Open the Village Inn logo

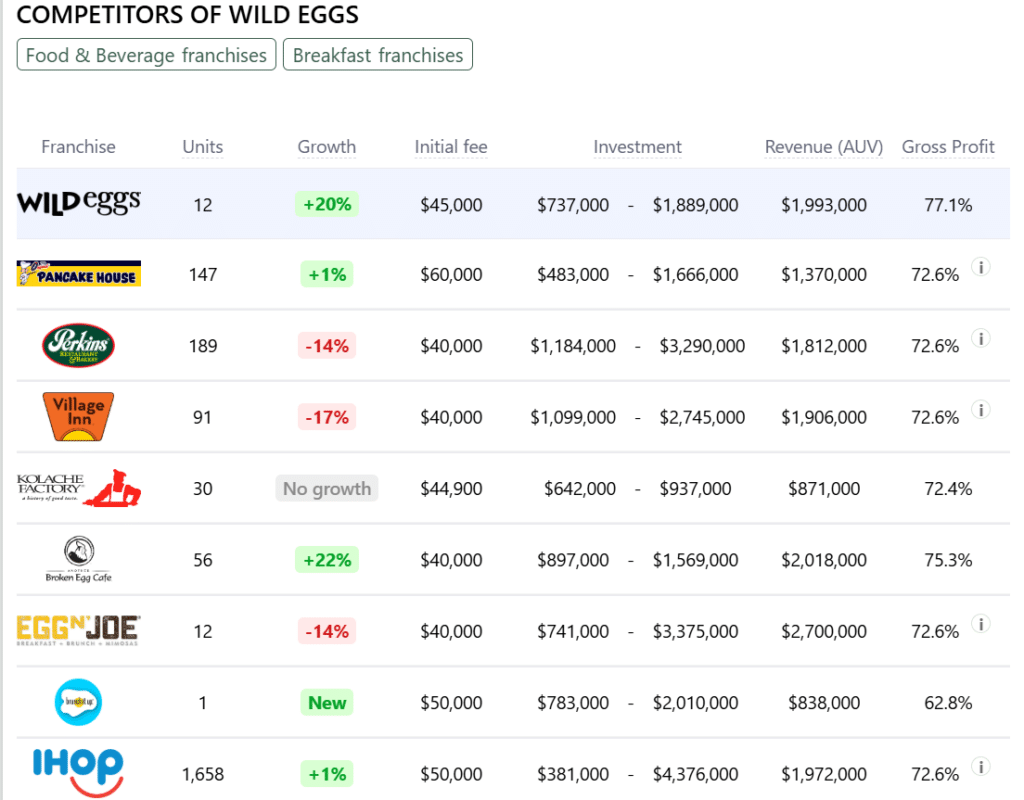(x=78, y=417)
